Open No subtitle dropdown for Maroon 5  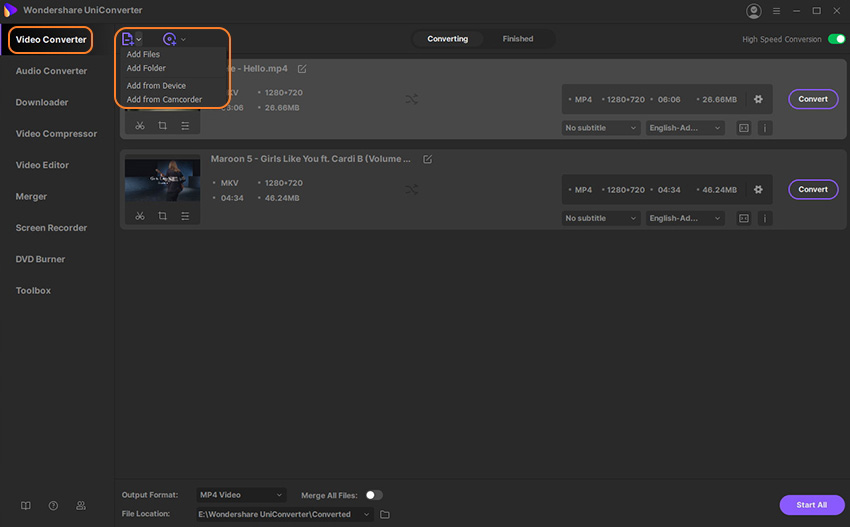pos(601,218)
